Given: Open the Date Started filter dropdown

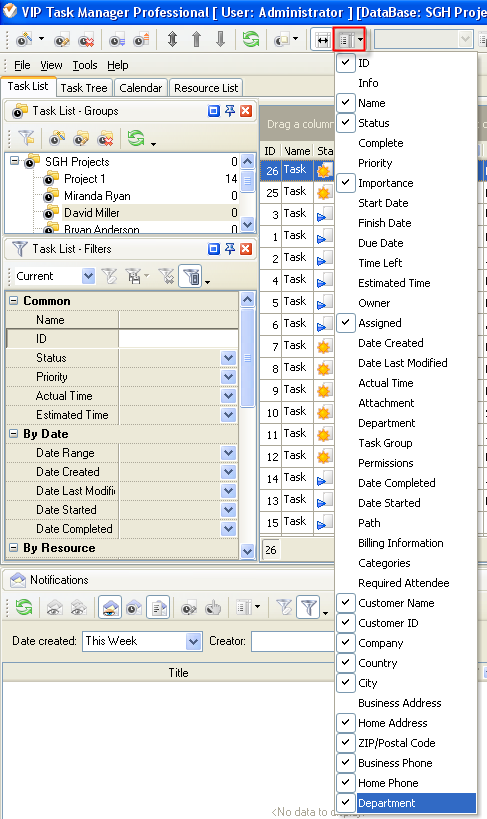Looking at the screenshot, I should click(228, 510).
